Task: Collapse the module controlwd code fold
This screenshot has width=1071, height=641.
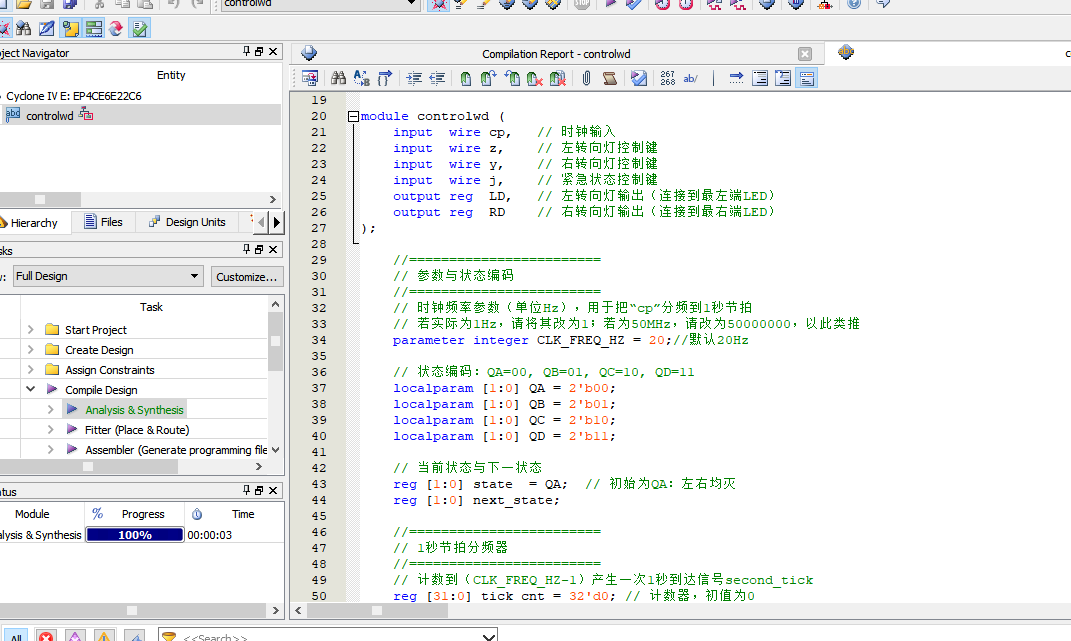Action: pos(353,116)
